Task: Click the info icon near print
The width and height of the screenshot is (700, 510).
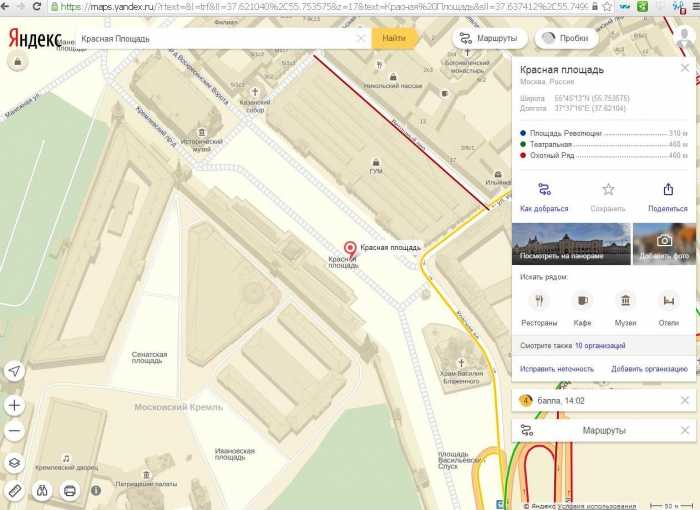Action: [x=96, y=490]
